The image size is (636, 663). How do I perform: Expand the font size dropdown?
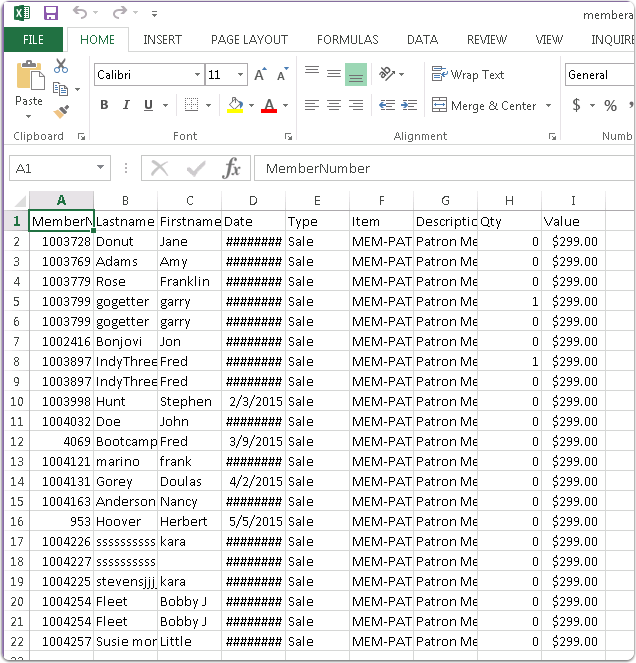[241, 75]
